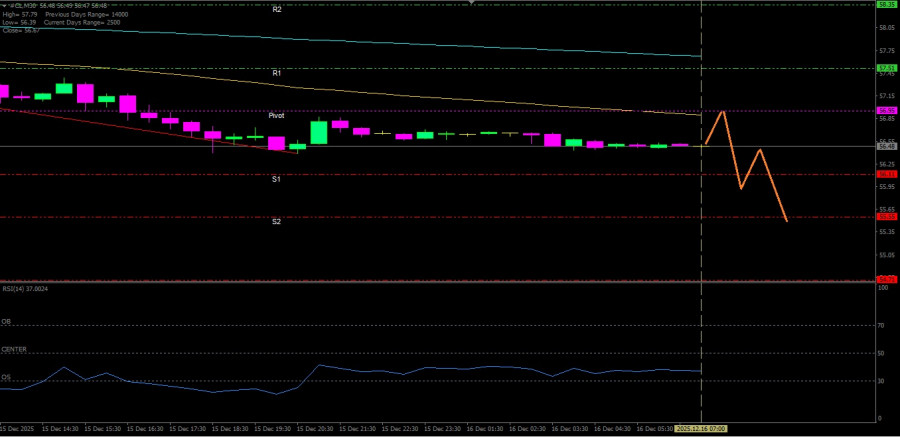Viewport: 900px width, 437px height.
Task: Click the 58.05 price scale value
Action: tap(887, 28)
